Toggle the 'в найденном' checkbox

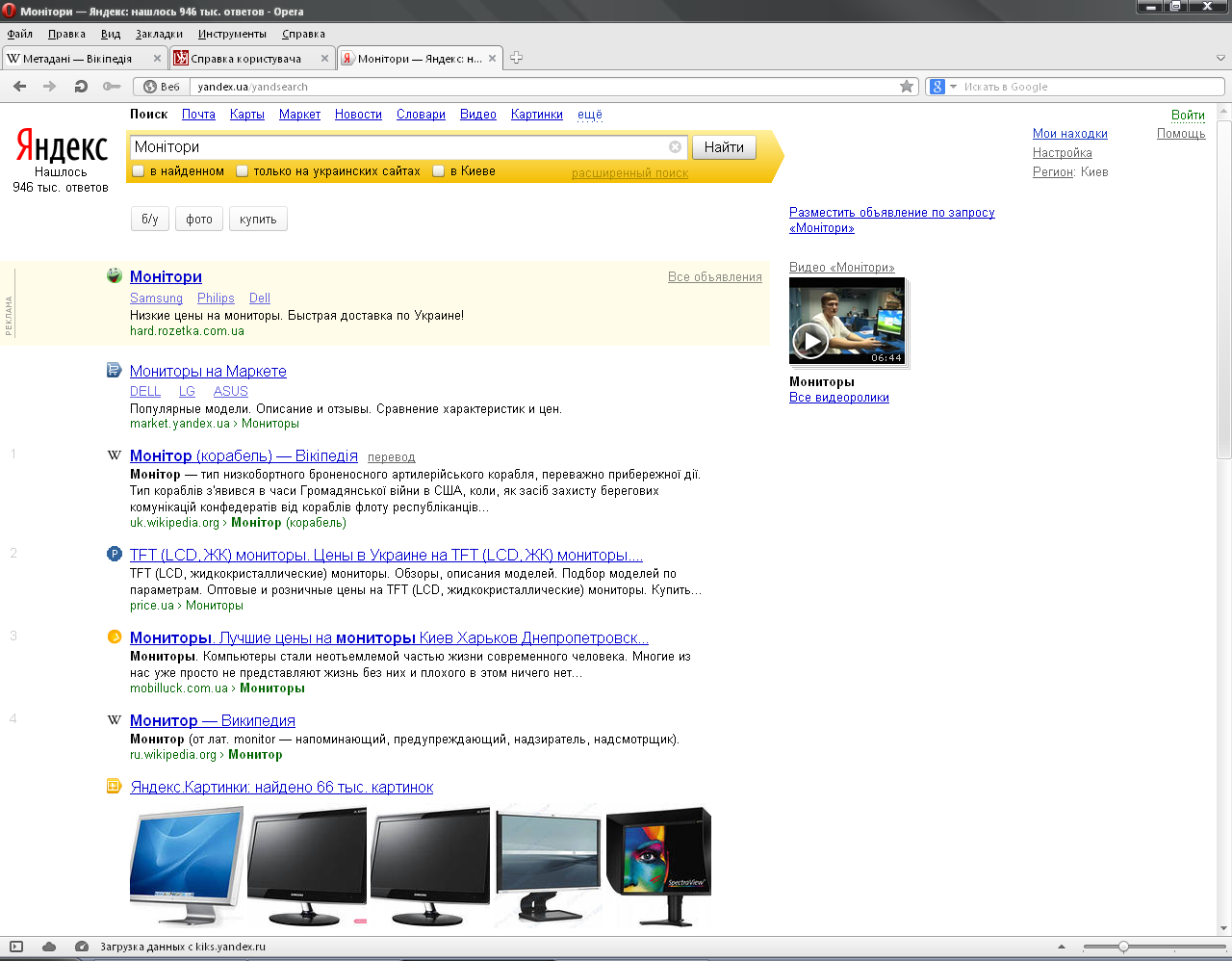click(x=139, y=170)
